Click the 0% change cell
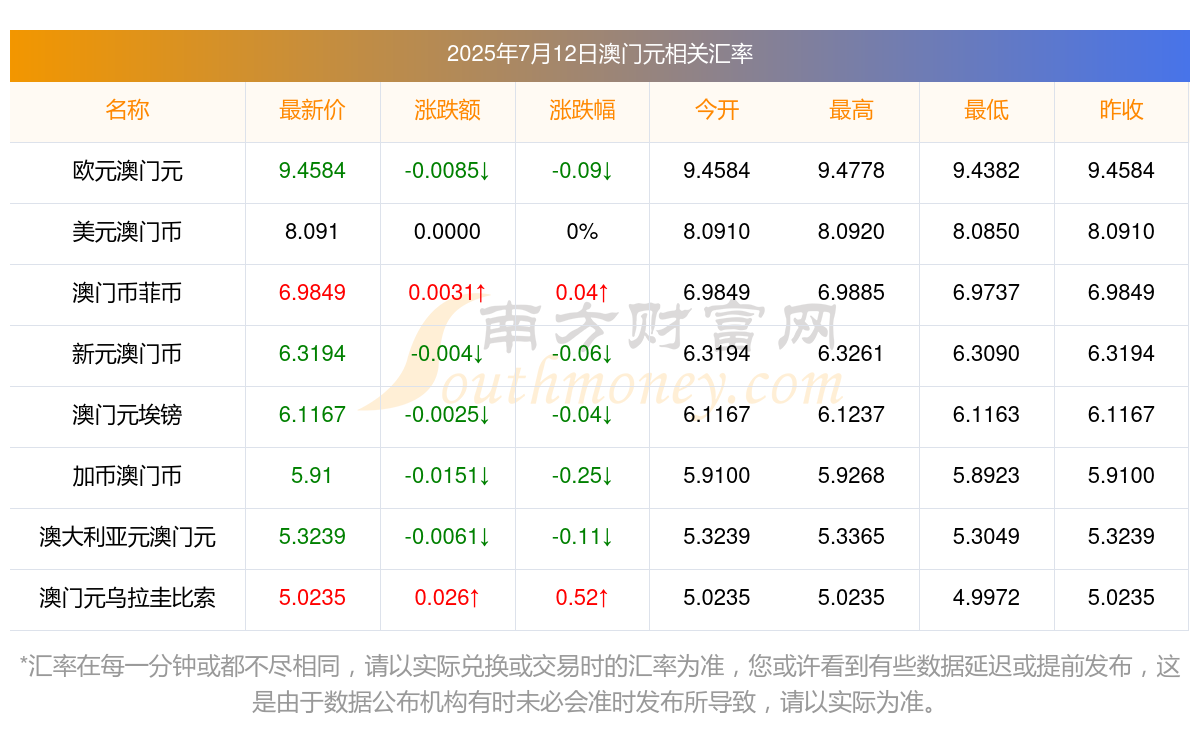Screen dimensions: 1200x733 pyautogui.click(x=582, y=232)
